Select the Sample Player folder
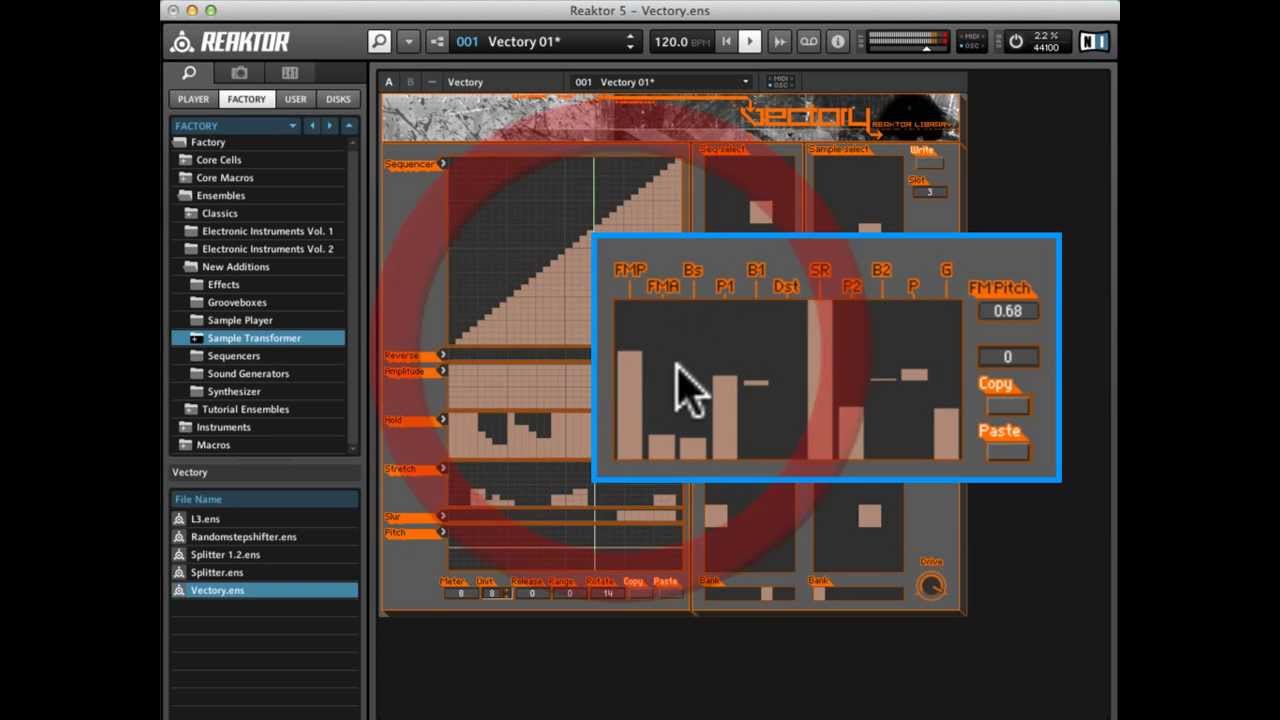Image resolution: width=1280 pixels, height=720 pixels. tap(240, 320)
